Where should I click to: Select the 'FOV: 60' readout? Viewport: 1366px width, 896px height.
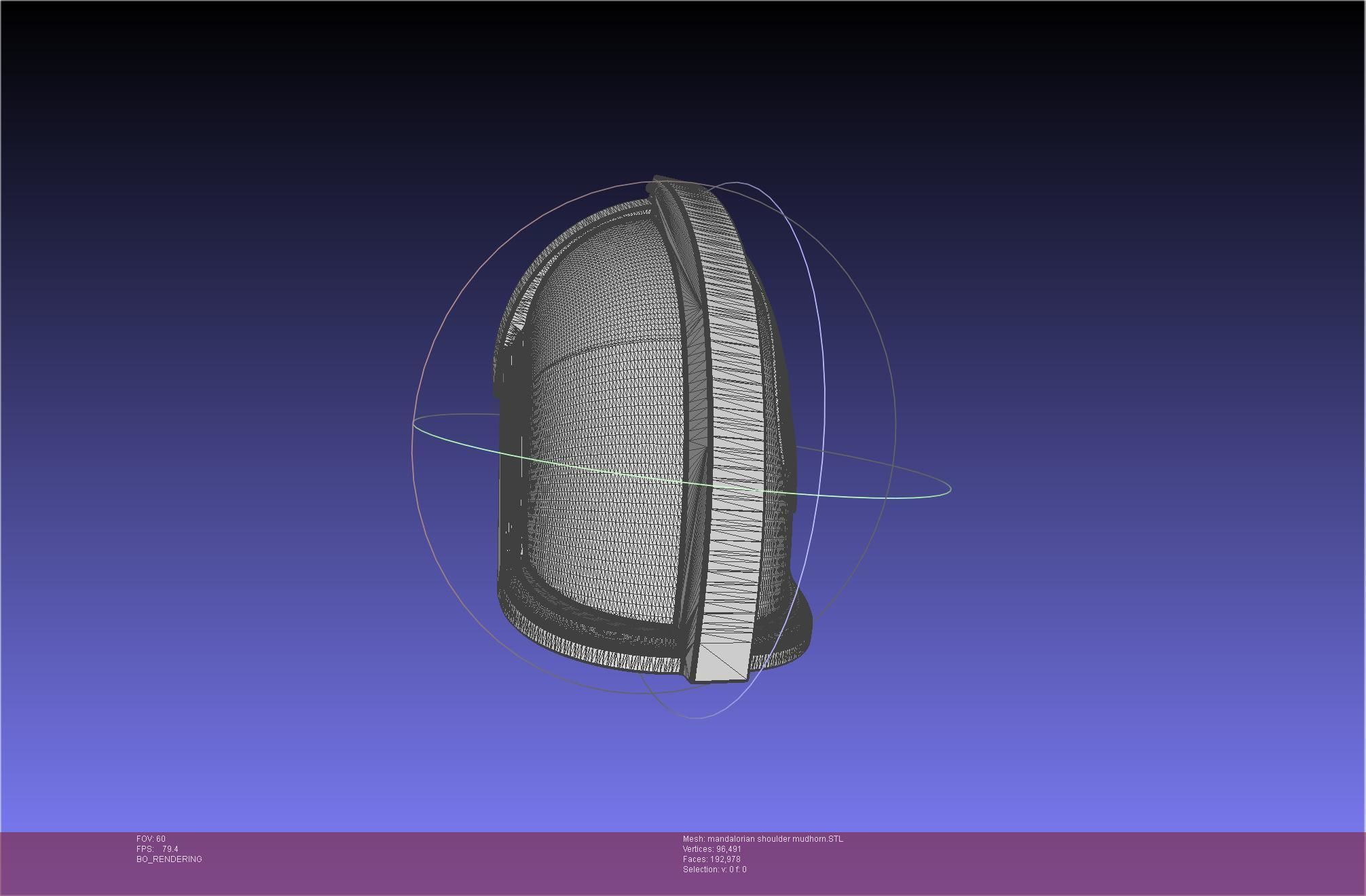coord(151,839)
